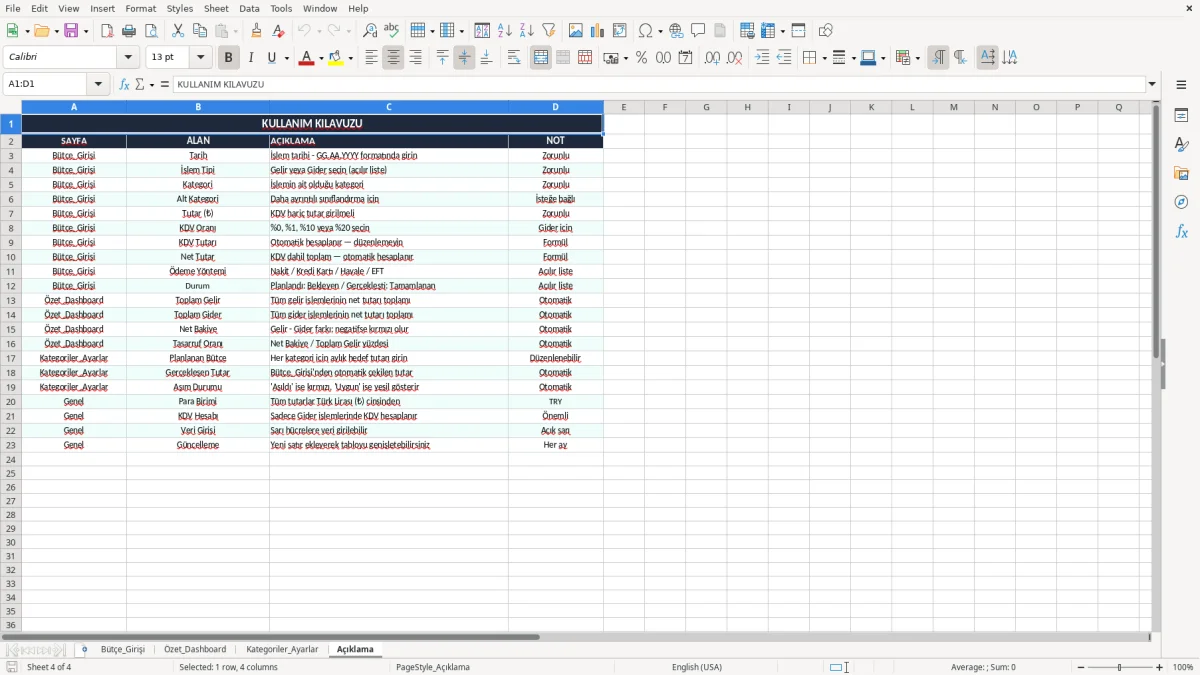Align text right
Screen dimensions: 1200x675
pyautogui.click(x=415, y=58)
